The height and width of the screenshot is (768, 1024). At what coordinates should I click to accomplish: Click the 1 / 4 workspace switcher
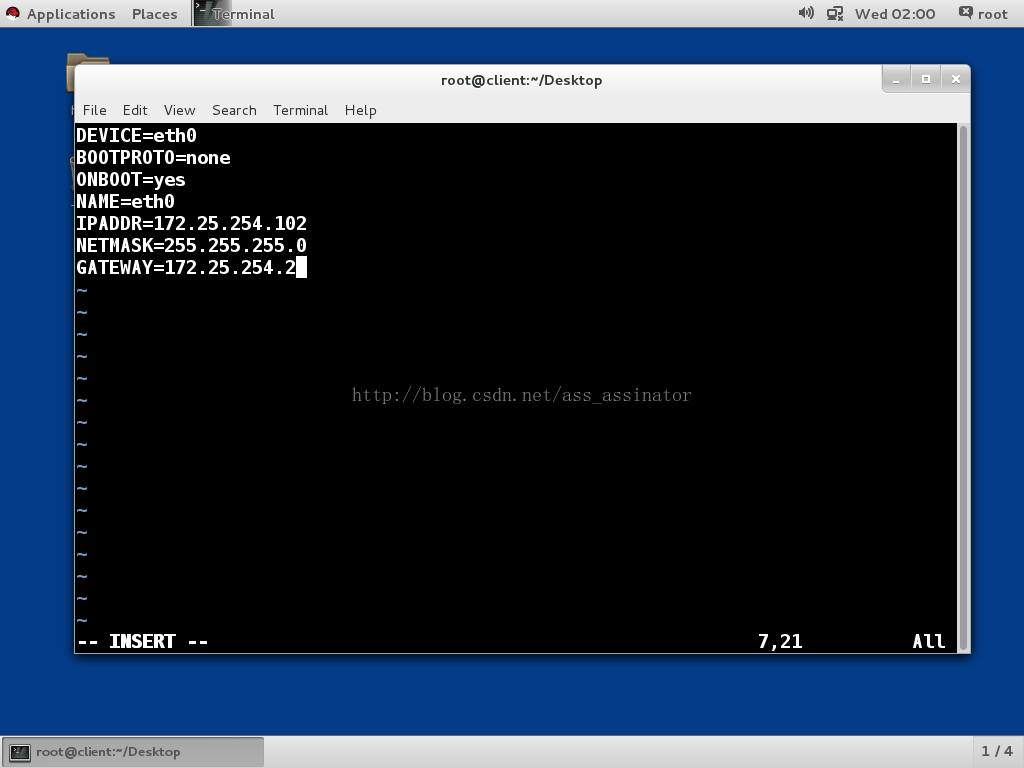tap(997, 751)
